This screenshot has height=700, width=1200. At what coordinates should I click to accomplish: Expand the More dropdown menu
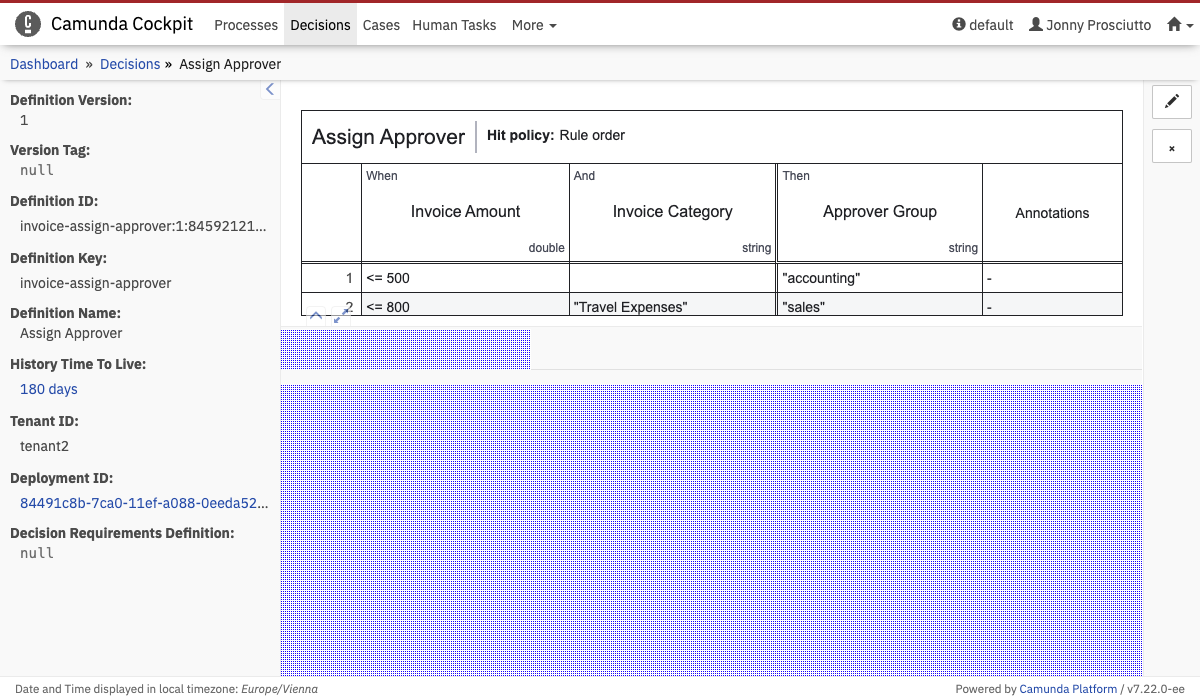coord(534,25)
